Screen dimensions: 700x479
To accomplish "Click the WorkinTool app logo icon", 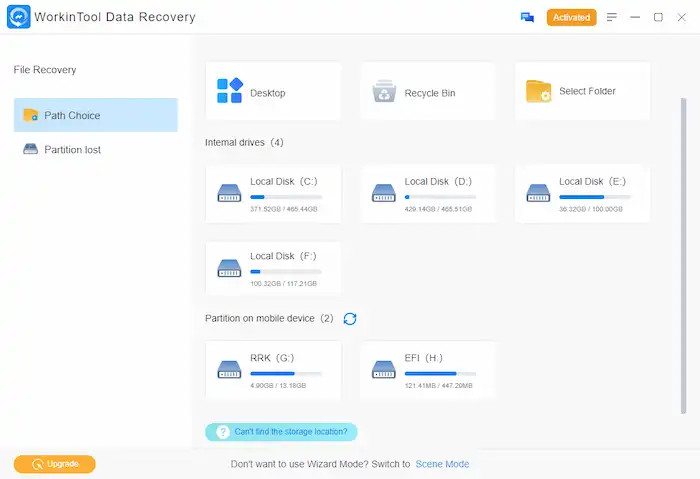I will coord(19,17).
